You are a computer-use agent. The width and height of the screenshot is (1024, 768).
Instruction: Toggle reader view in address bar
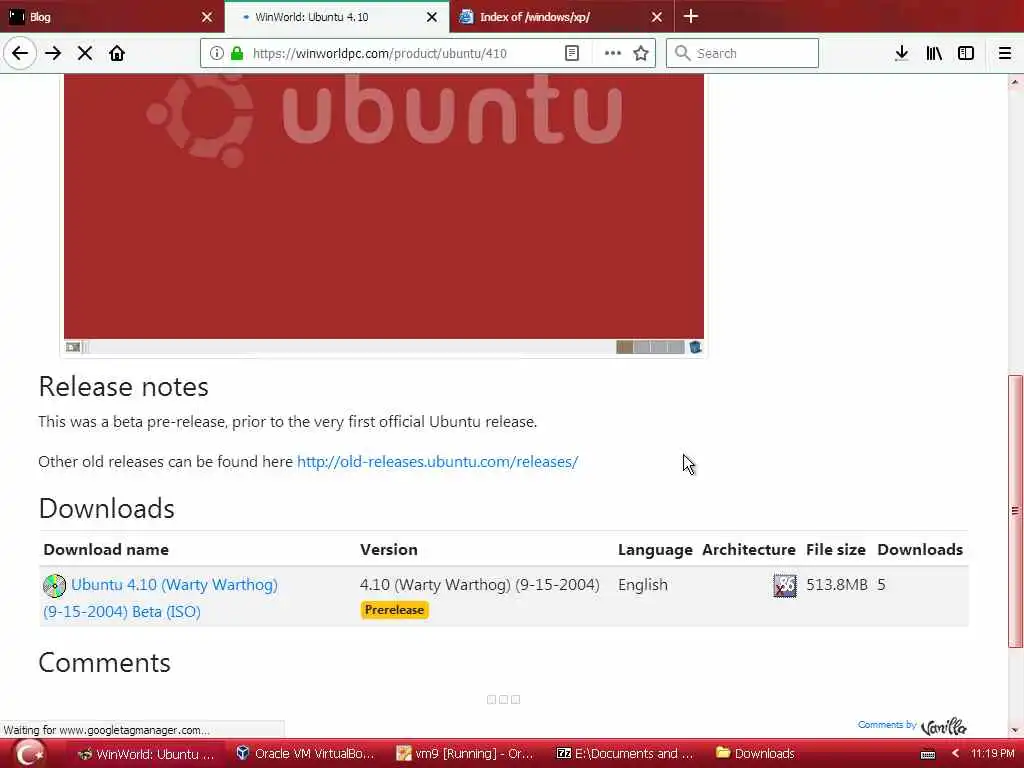[571, 53]
